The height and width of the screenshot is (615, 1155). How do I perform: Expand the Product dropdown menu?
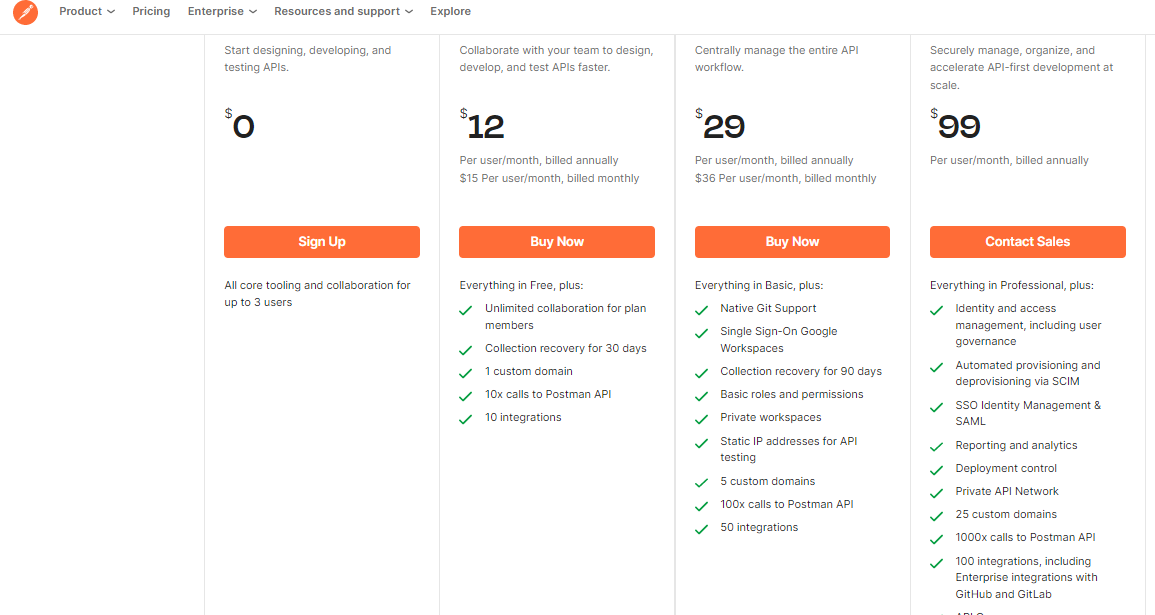point(87,11)
